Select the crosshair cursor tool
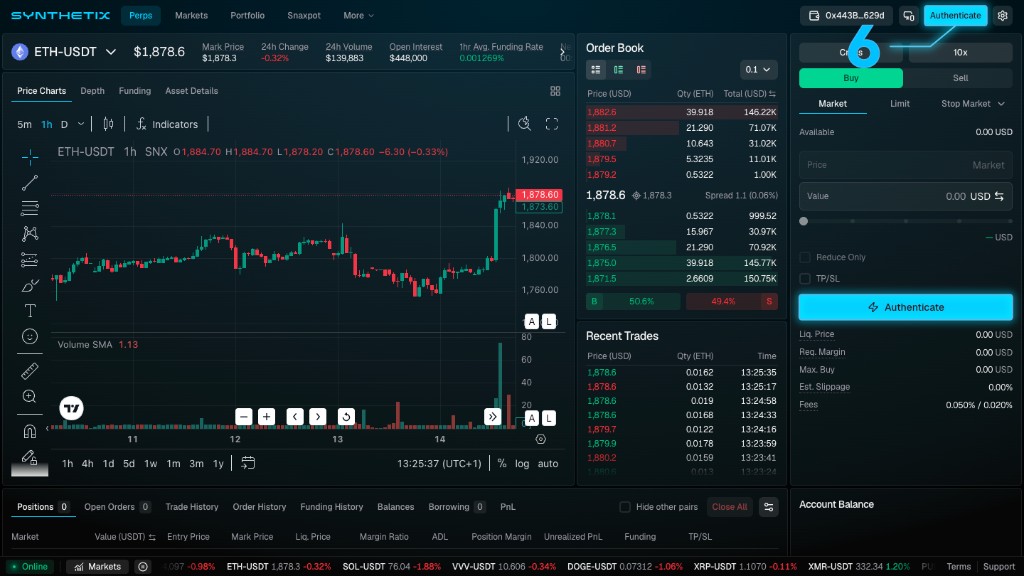 click(29, 157)
